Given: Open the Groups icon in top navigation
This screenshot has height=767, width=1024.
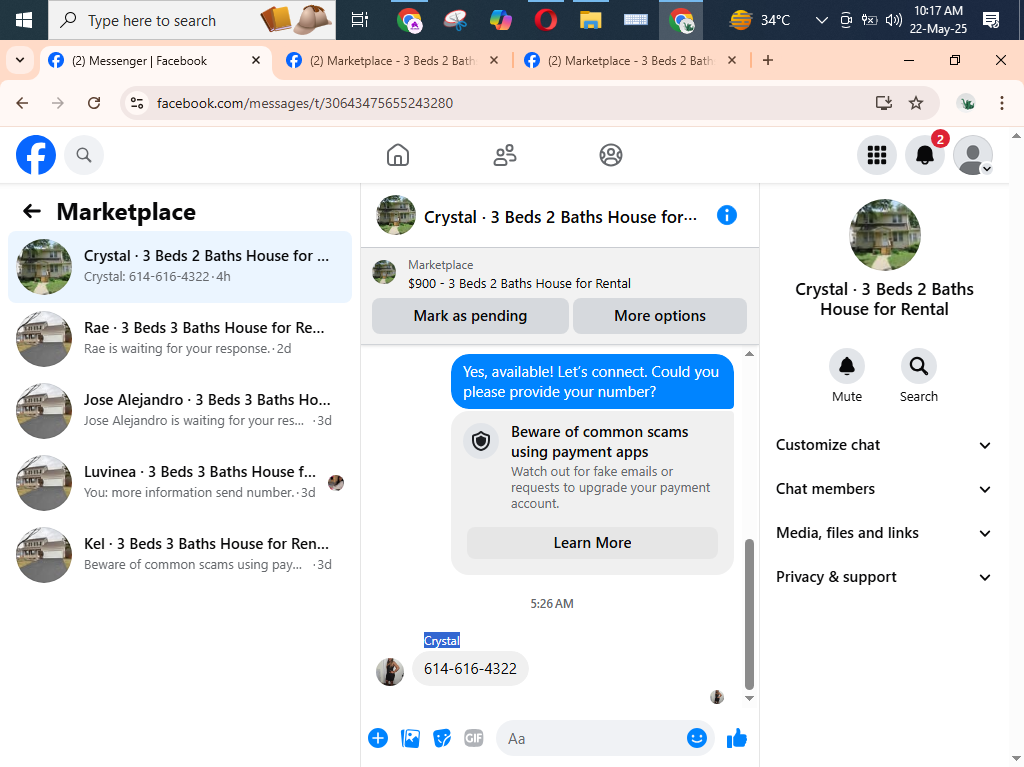Looking at the screenshot, I should tap(611, 155).
